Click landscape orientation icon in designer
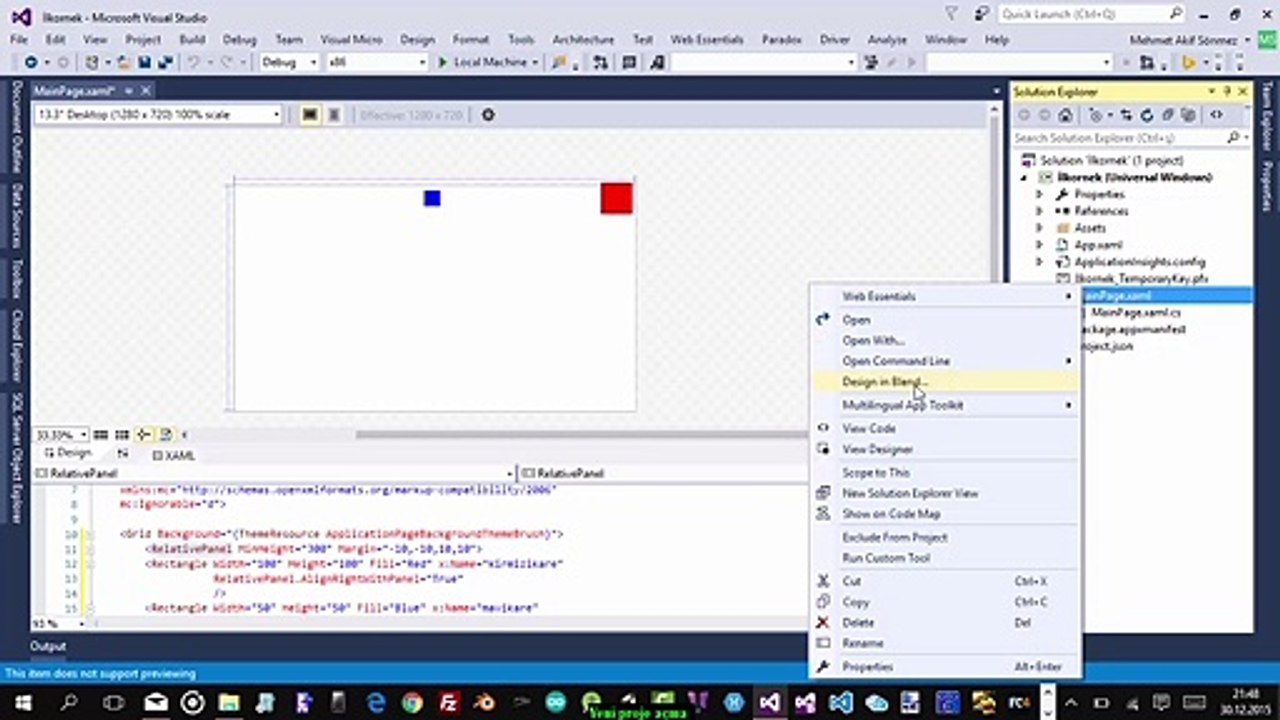1280x720 pixels. (310, 115)
